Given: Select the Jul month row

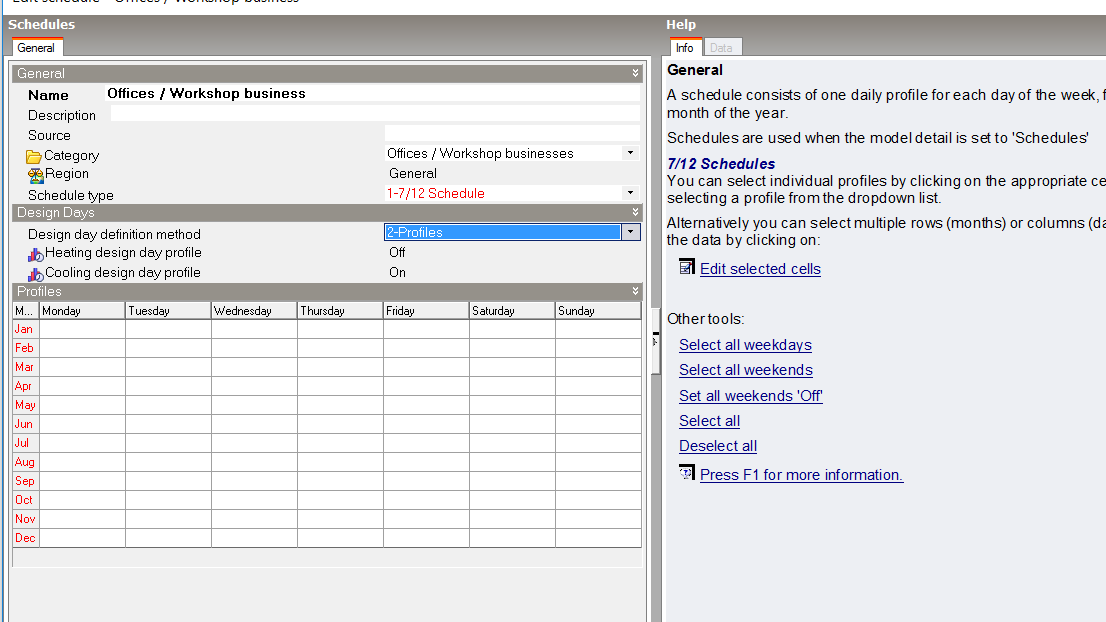Looking at the screenshot, I should (x=26, y=443).
